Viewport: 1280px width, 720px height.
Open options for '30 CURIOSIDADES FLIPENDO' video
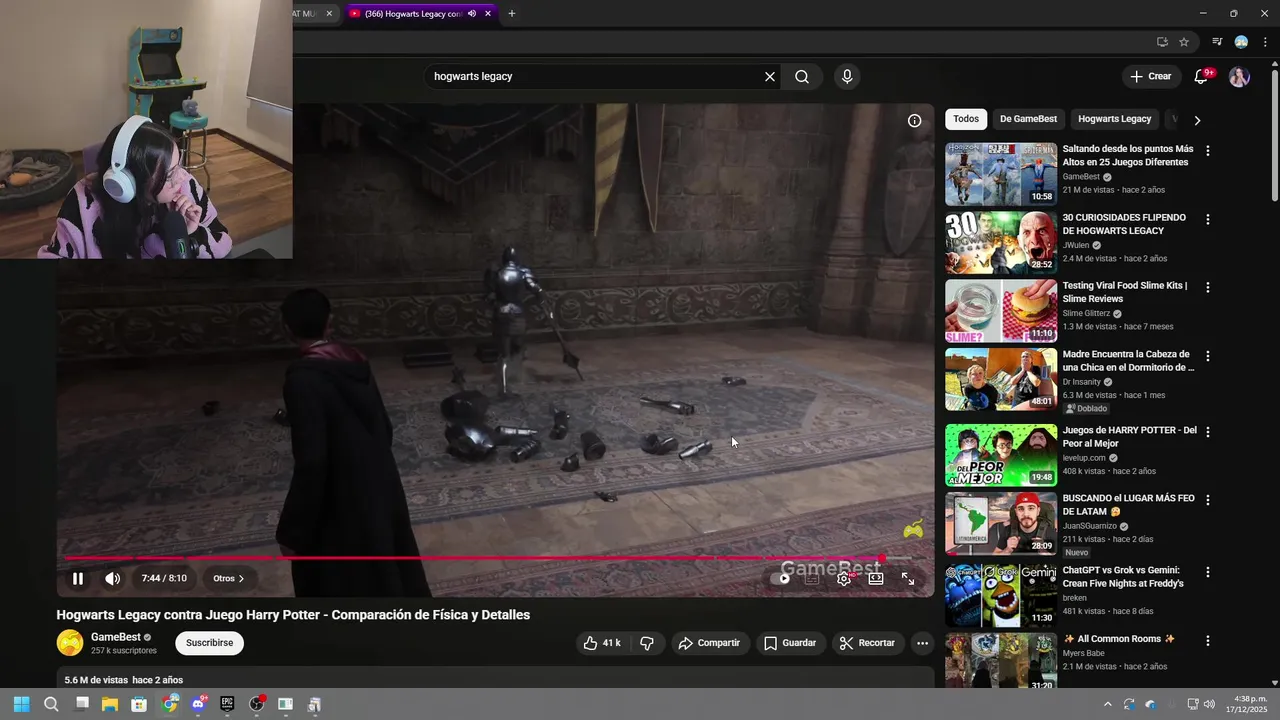click(x=1208, y=219)
